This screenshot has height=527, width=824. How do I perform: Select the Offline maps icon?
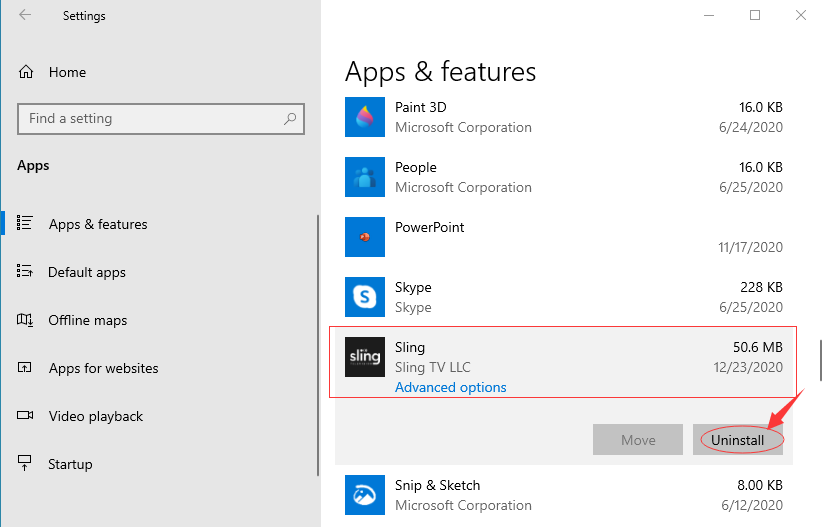pyautogui.click(x=25, y=319)
